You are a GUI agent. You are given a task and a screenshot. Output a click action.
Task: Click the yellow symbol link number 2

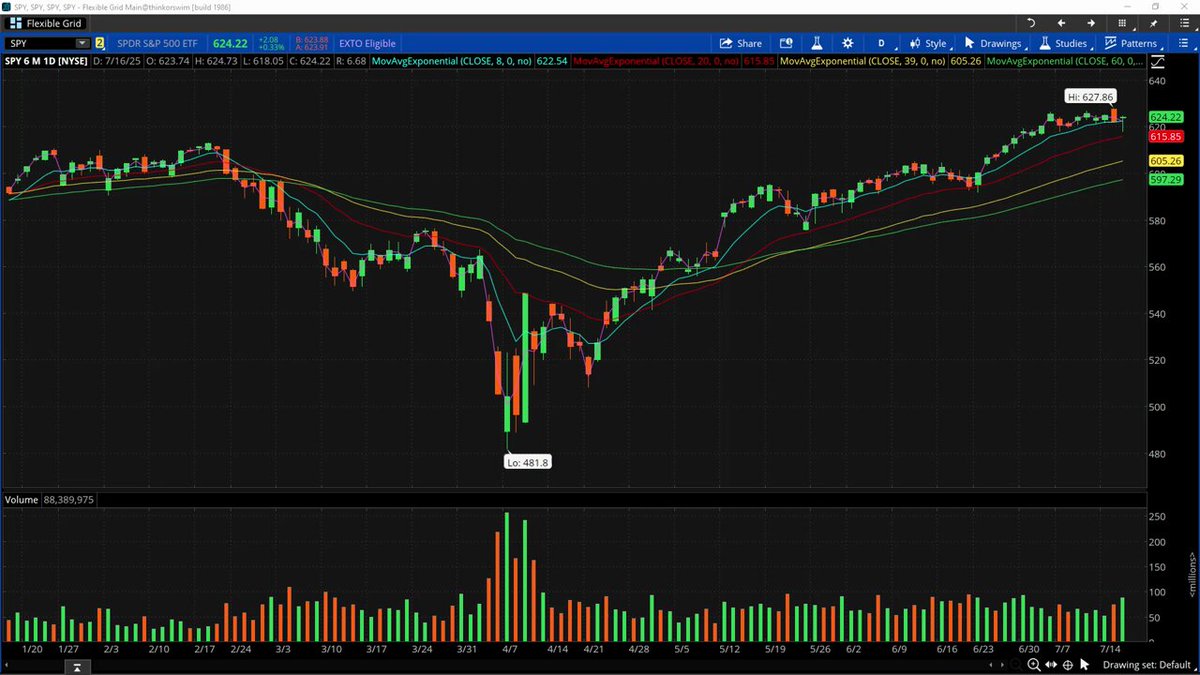point(99,43)
